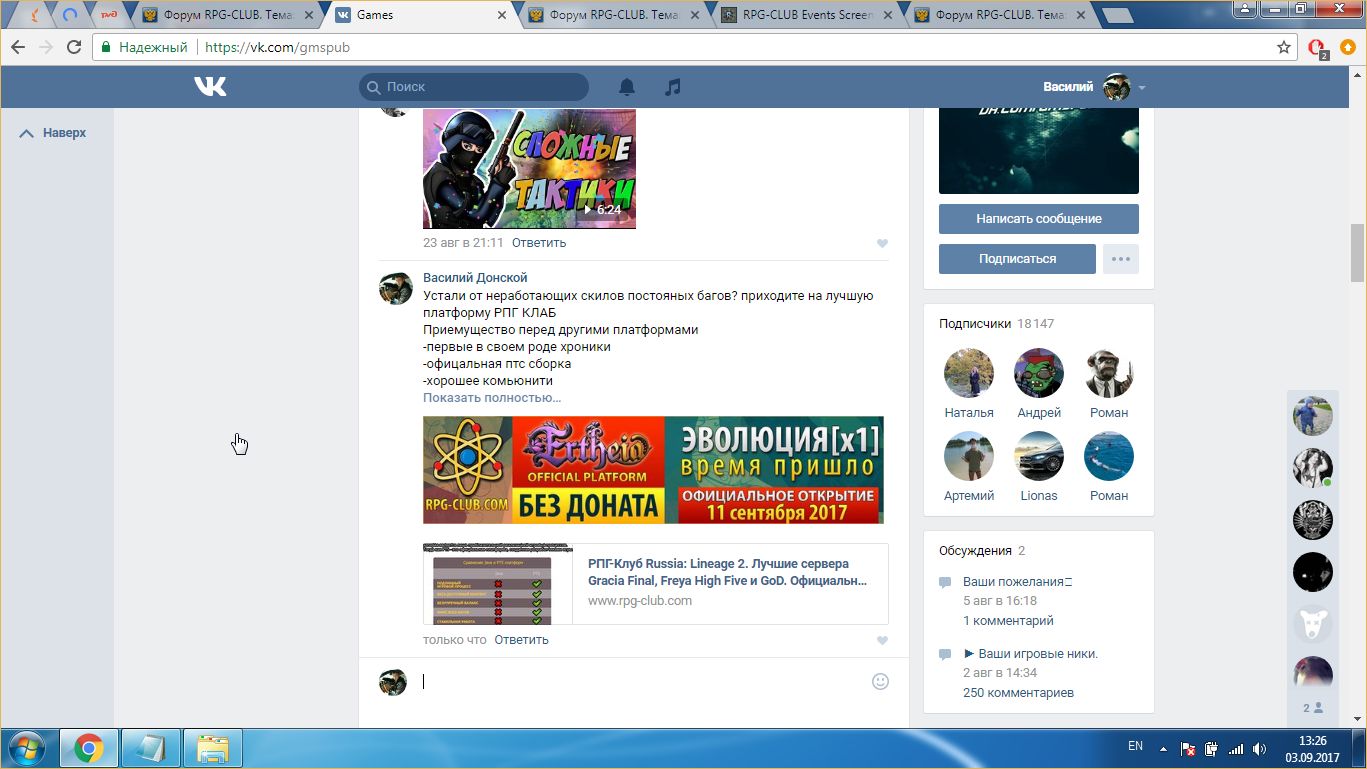Open the RPG-CLUB Эволюция banner image
The height and width of the screenshot is (769, 1367).
(653, 470)
